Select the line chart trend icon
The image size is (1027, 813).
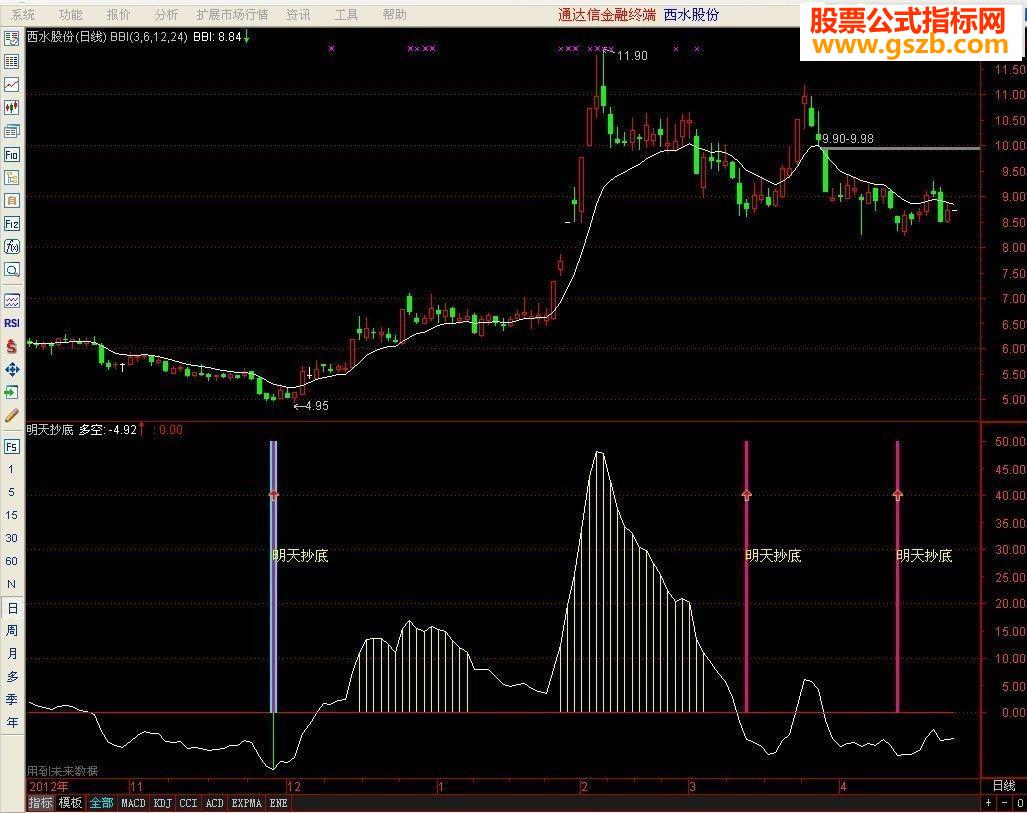[12, 85]
